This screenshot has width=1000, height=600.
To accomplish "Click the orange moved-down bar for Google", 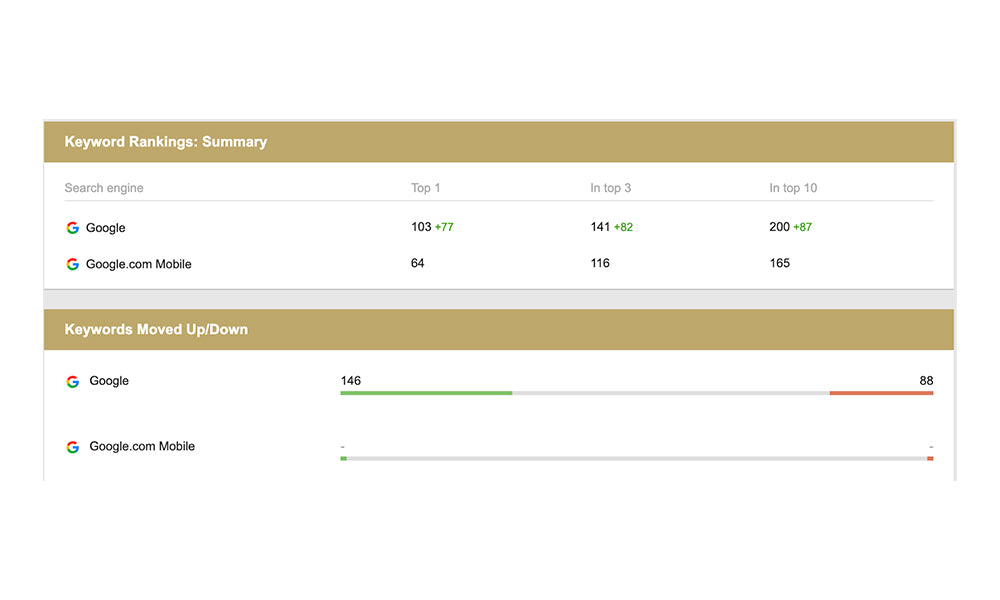I will (x=881, y=393).
